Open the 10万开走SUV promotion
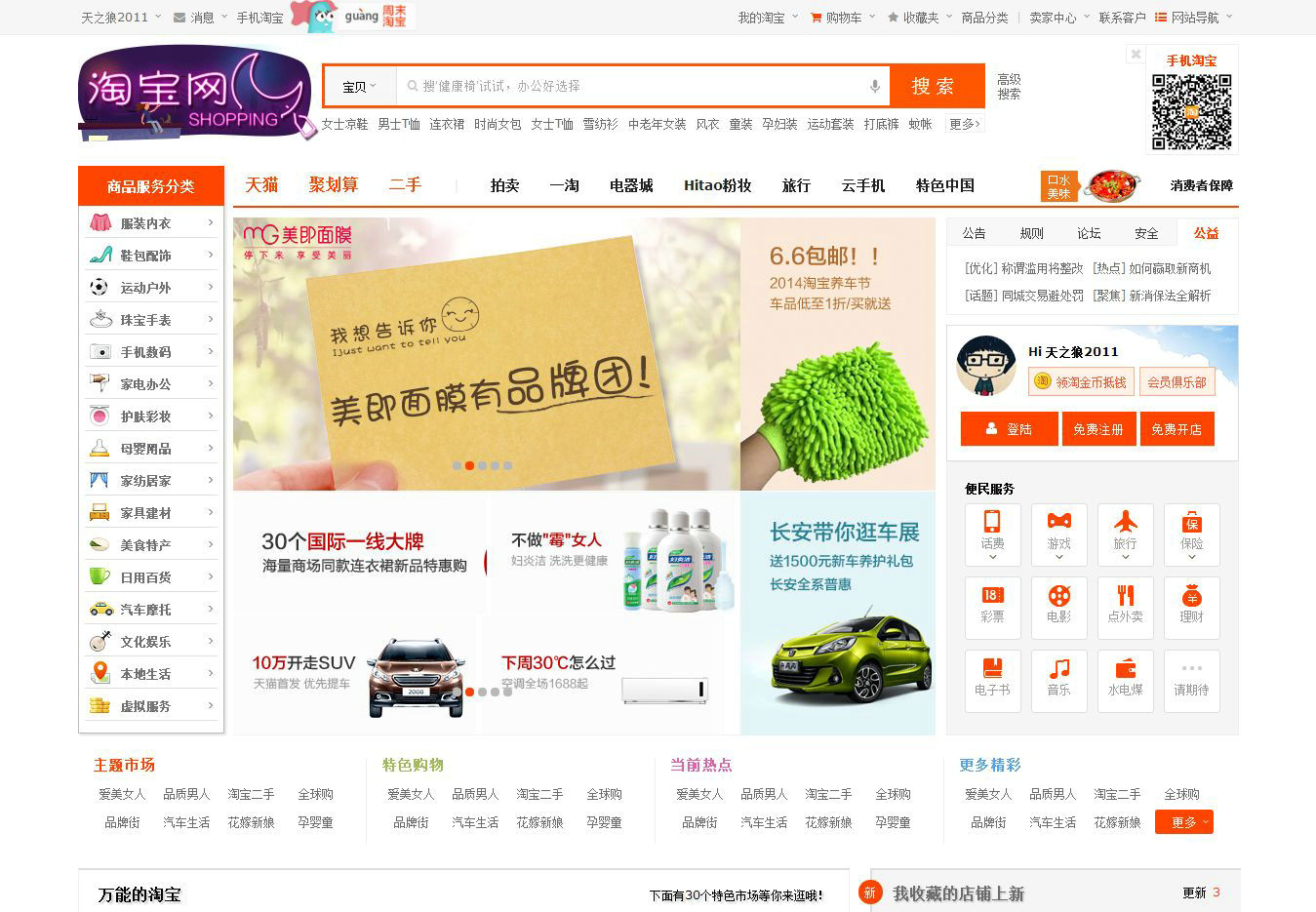The height and width of the screenshot is (912, 1316). pyautogui.click(x=356, y=674)
